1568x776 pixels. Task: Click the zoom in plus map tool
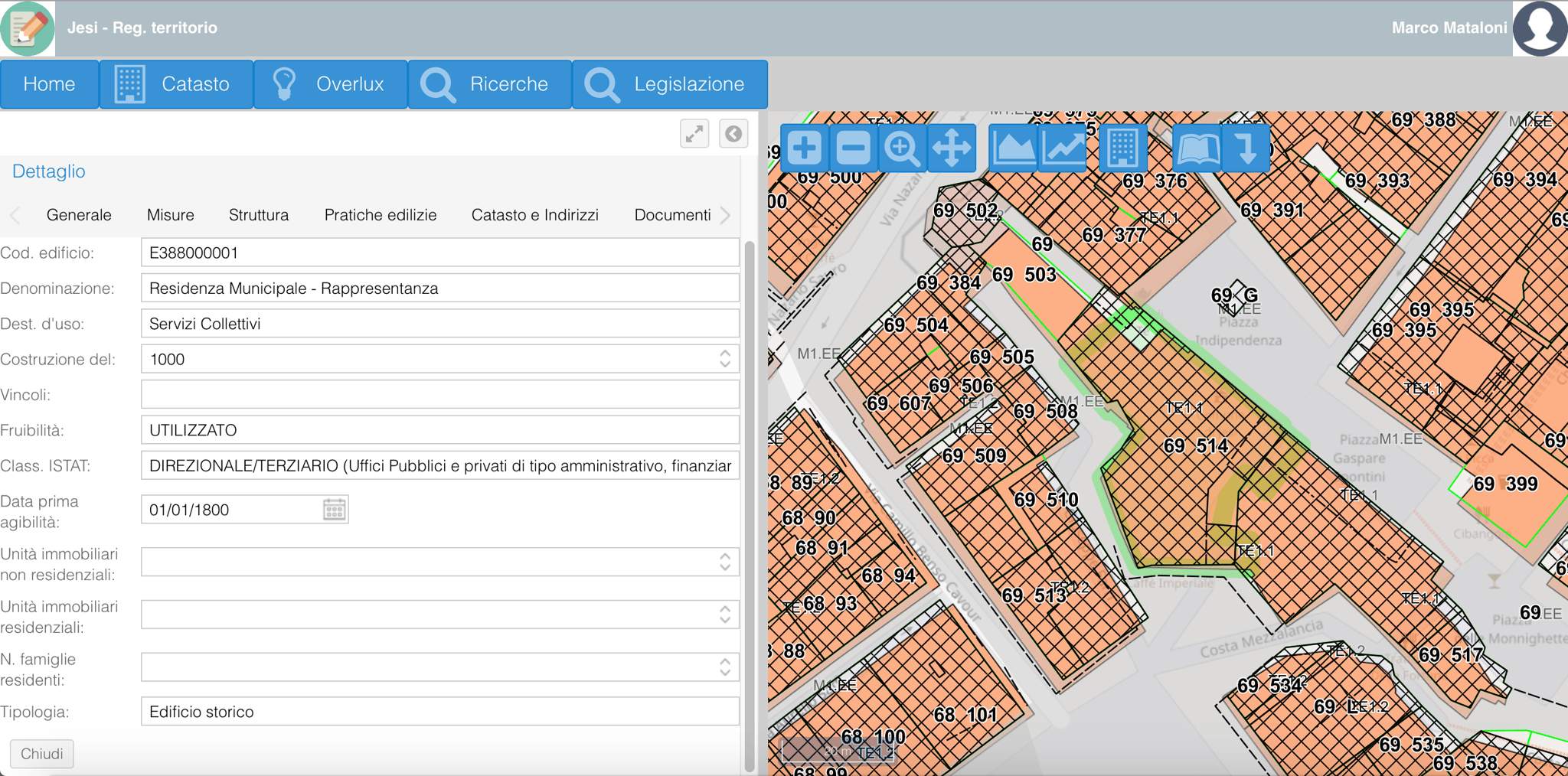coord(804,148)
